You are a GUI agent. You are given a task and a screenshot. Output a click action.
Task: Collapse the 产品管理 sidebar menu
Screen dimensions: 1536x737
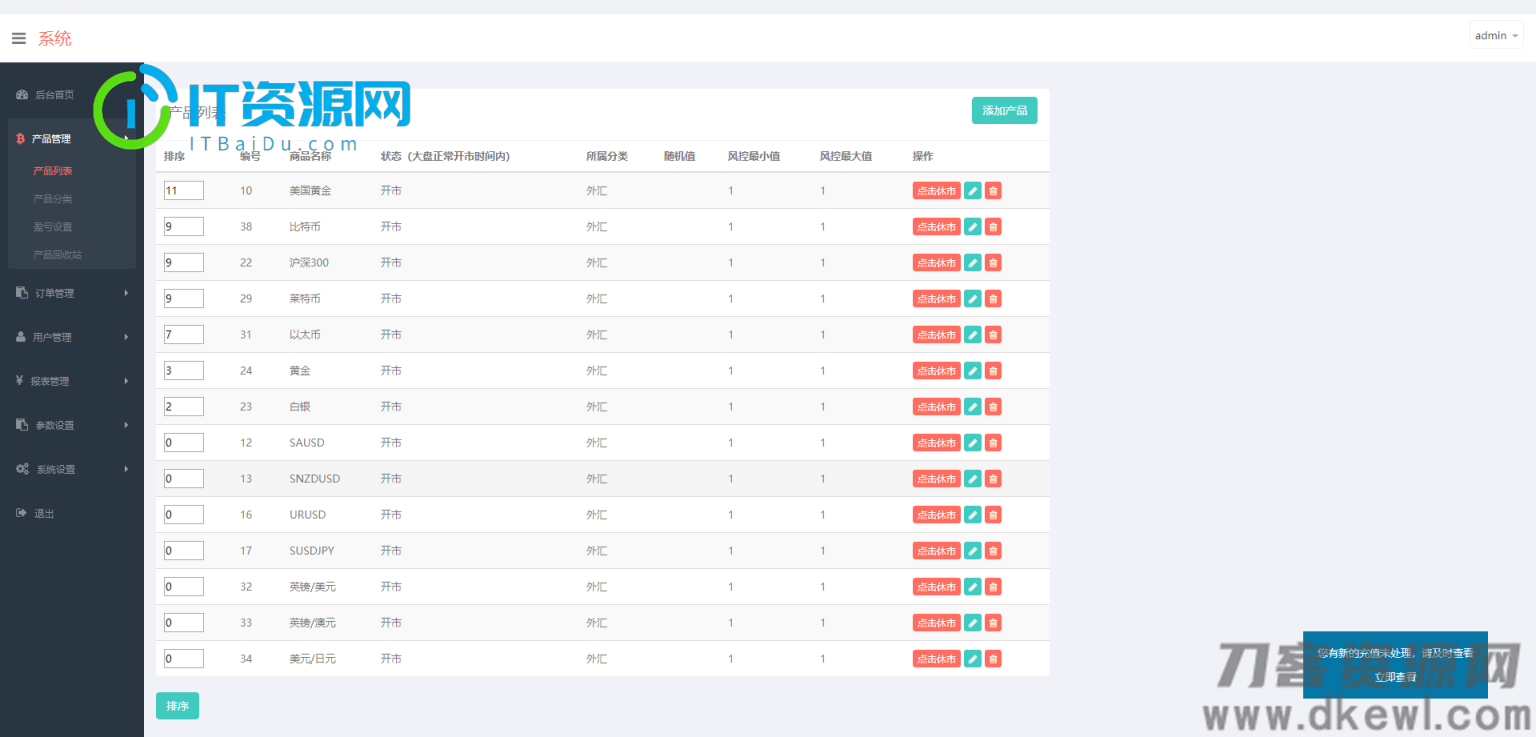click(72, 139)
